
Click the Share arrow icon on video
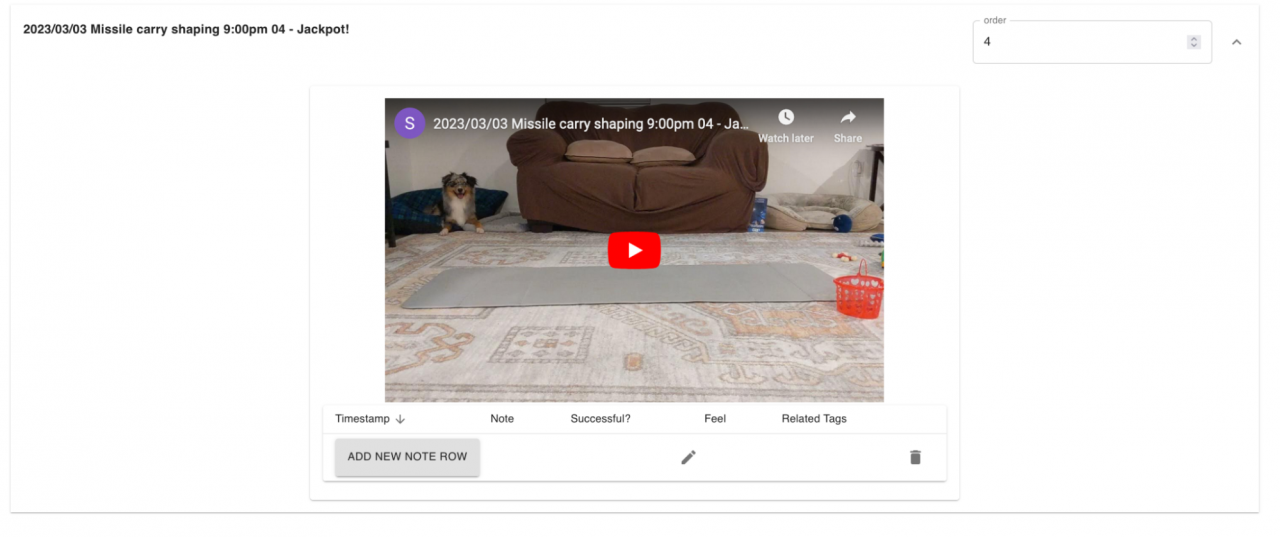pyautogui.click(x=848, y=117)
